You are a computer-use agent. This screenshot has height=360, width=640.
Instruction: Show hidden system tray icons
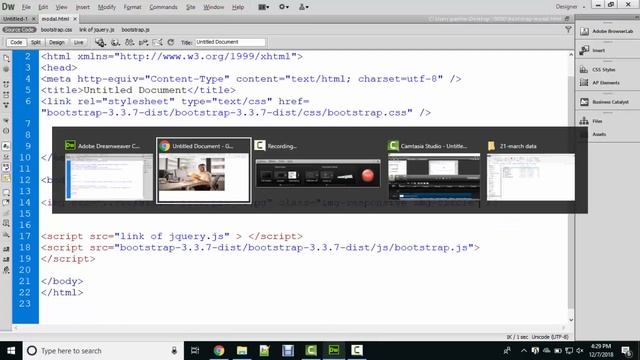524,351
